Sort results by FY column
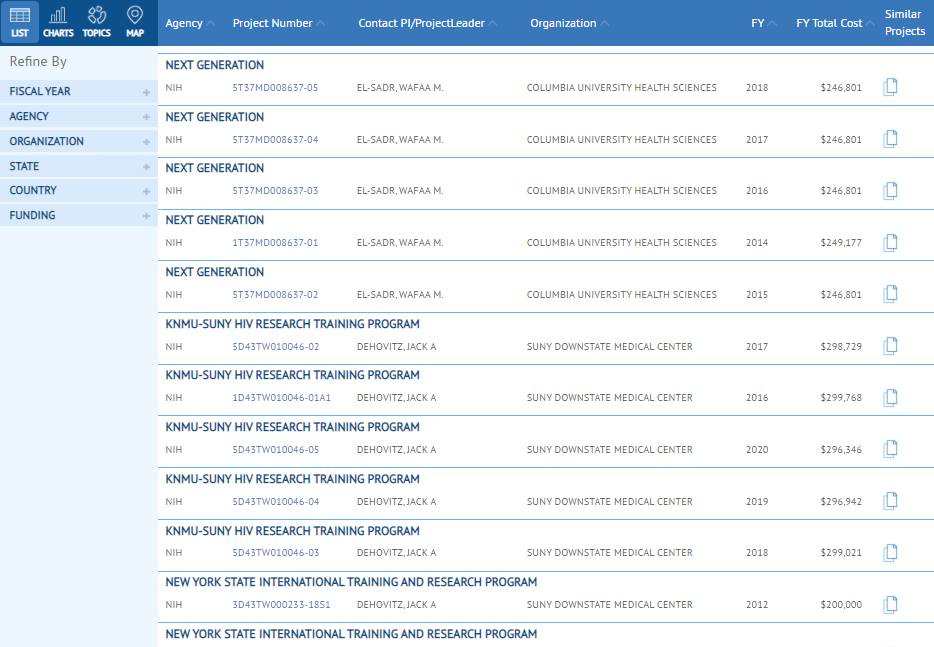 click(x=764, y=23)
